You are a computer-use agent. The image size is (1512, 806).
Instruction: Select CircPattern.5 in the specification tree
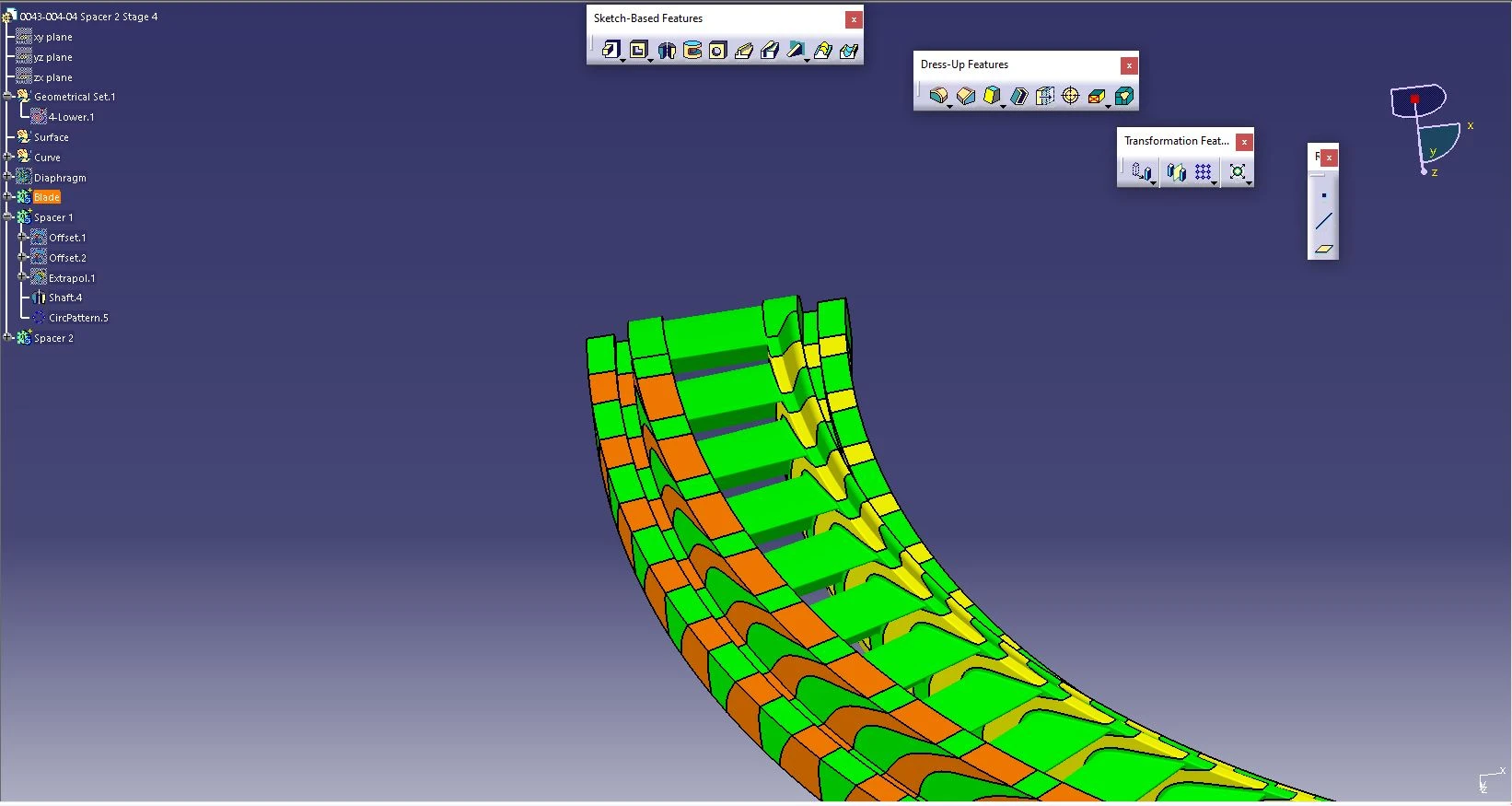pos(78,318)
